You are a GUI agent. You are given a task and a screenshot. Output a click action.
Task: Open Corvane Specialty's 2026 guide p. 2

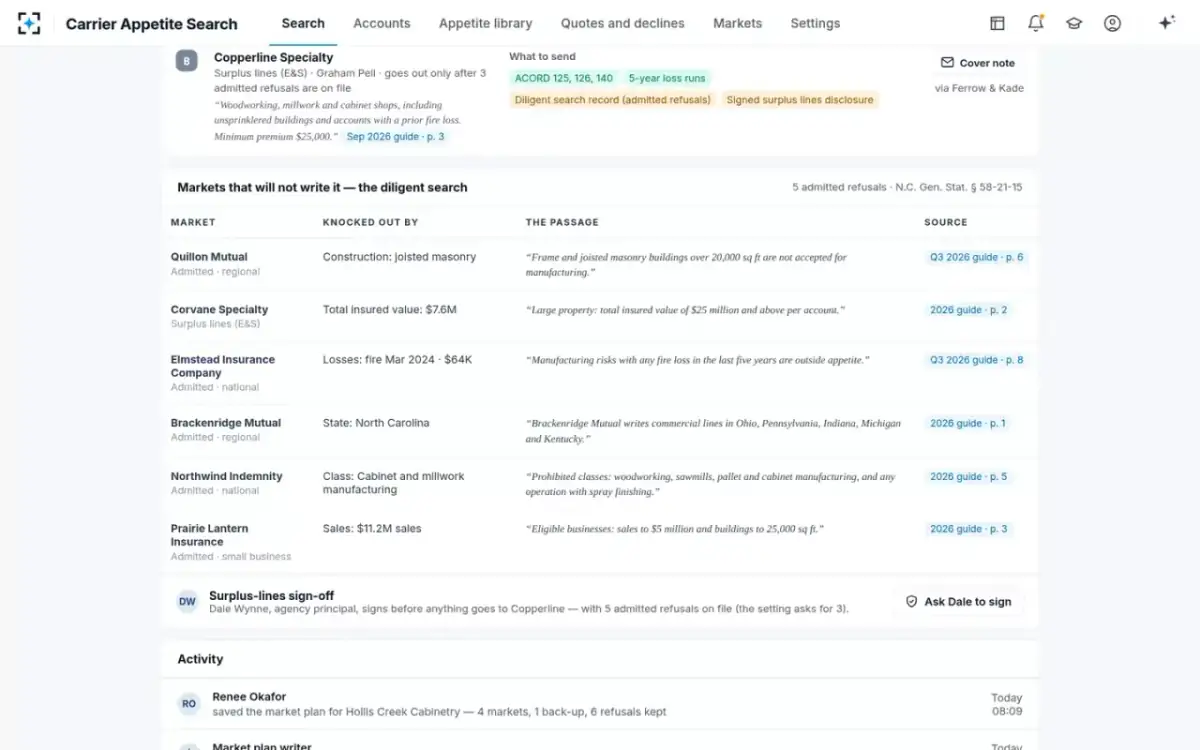click(x=969, y=310)
